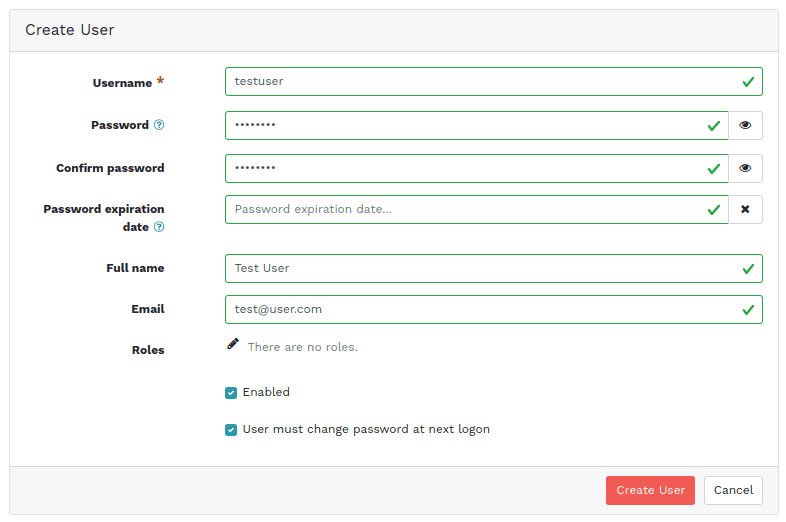Click the pencil icon to edit Roles
The height and width of the screenshot is (522, 786).
(233, 344)
